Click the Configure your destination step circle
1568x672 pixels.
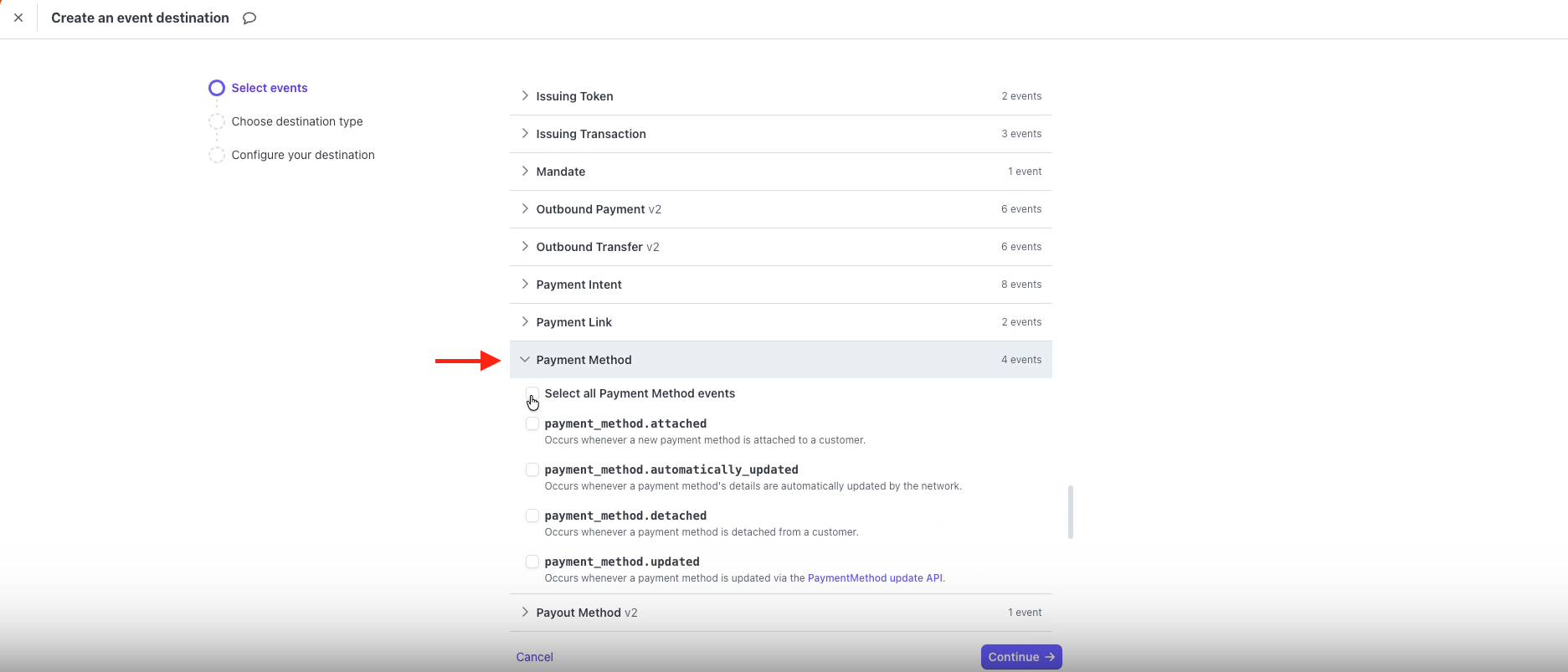pos(217,155)
